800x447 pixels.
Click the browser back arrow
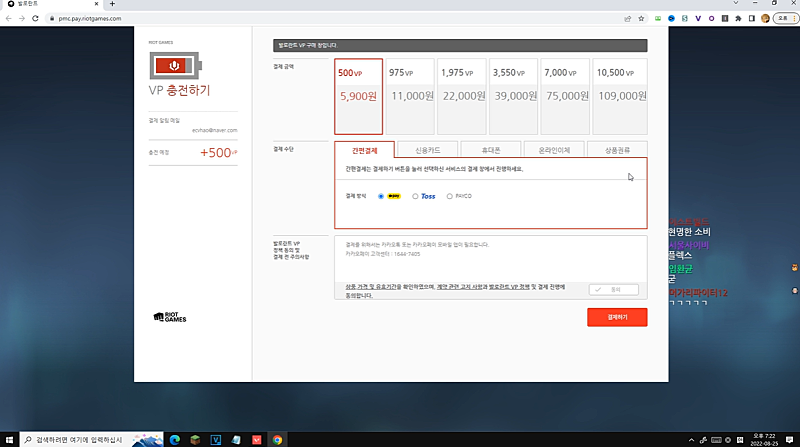pos(8,18)
